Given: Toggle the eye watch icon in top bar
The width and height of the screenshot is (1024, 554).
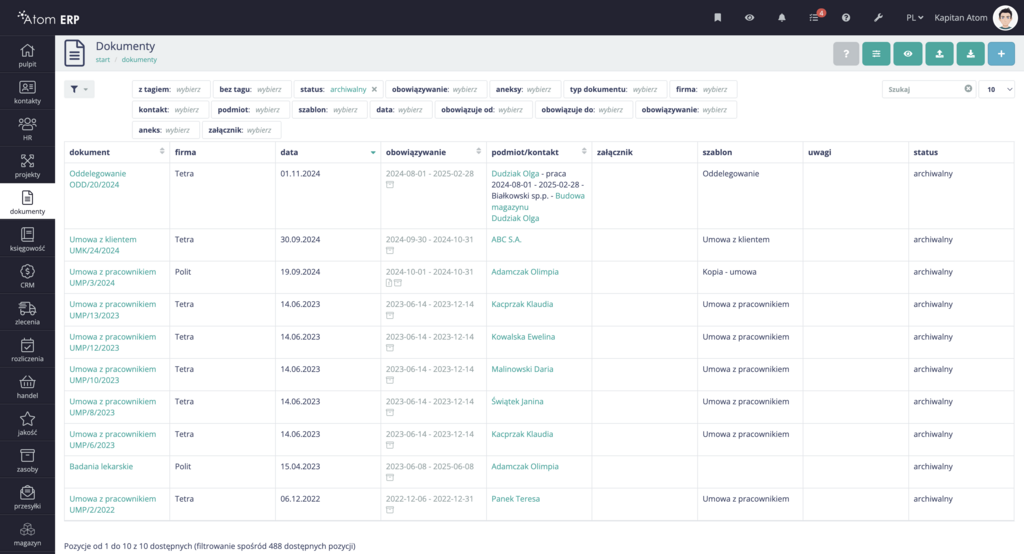Looking at the screenshot, I should pyautogui.click(x=750, y=18).
